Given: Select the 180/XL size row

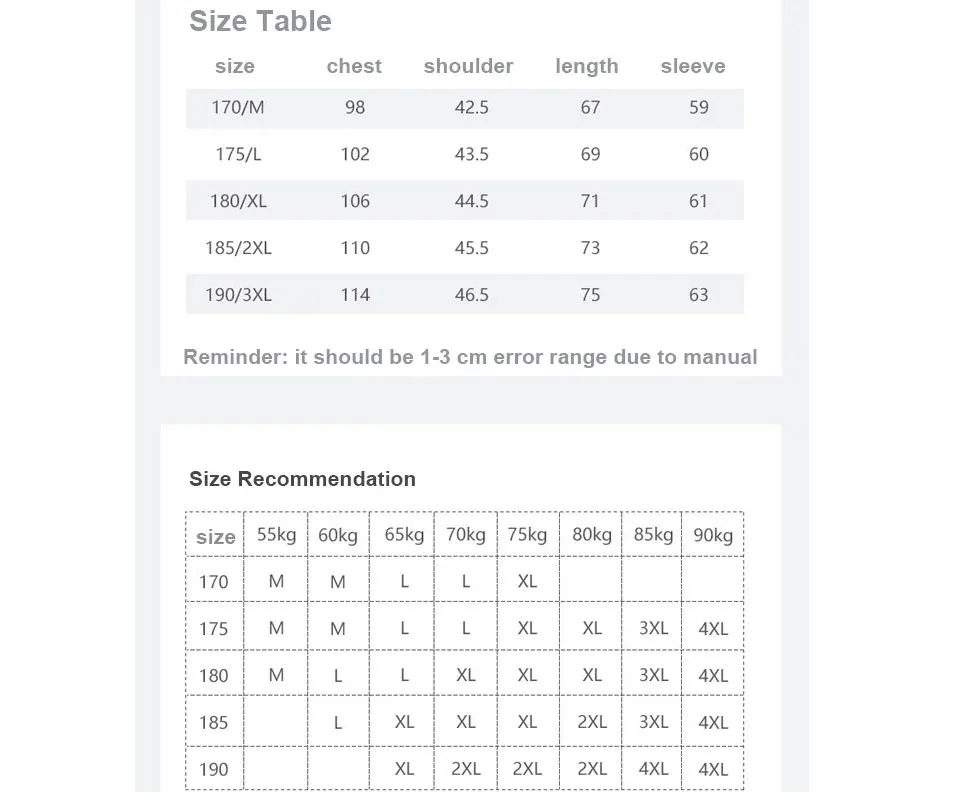Looking at the screenshot, I should (x=465, y=201).
